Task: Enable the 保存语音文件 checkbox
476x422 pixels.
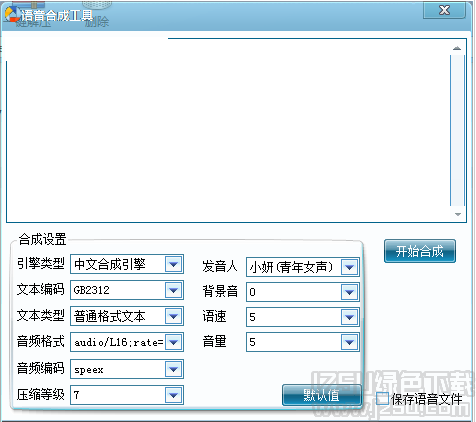Action: [x=382, y=399]
